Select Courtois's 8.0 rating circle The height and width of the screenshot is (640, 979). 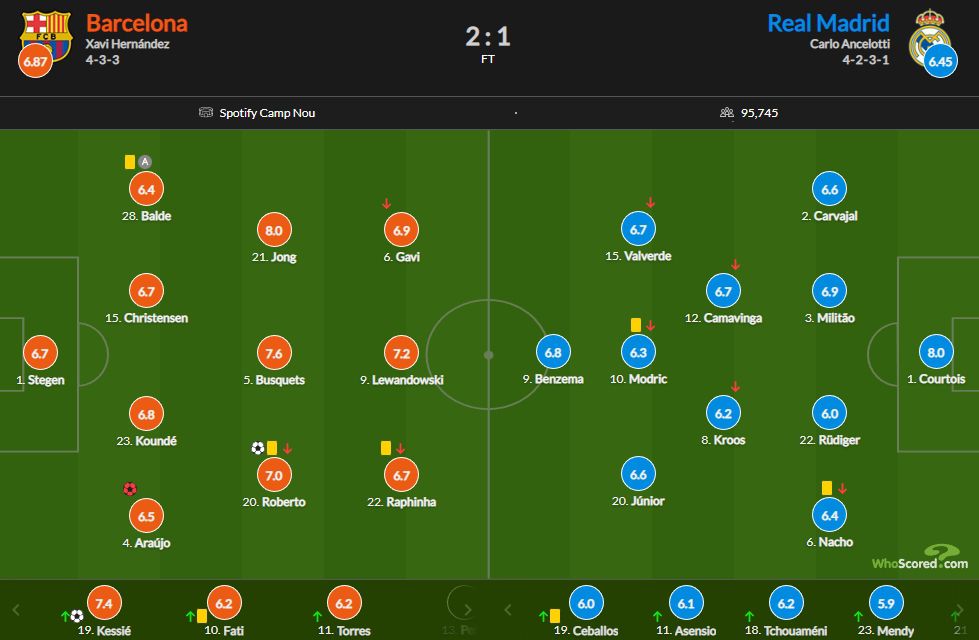click(936, 352)
